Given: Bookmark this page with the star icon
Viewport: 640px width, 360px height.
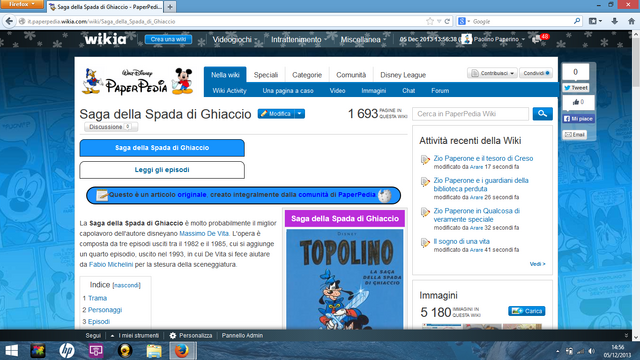Looking at the screenshot, I should click(x=430, y=21).
